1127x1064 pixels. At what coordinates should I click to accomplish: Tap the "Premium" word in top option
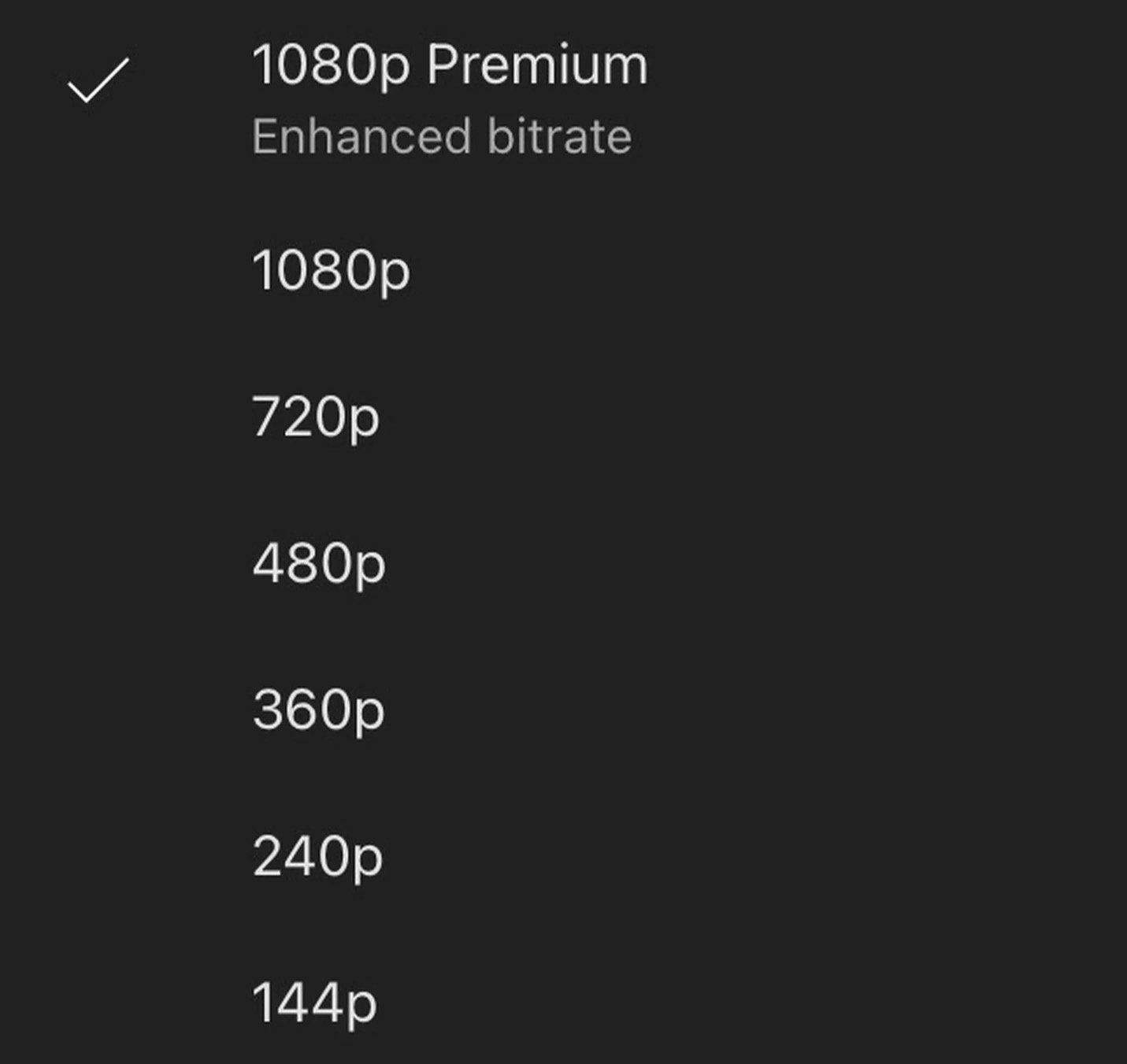click(x=537, y=65)
